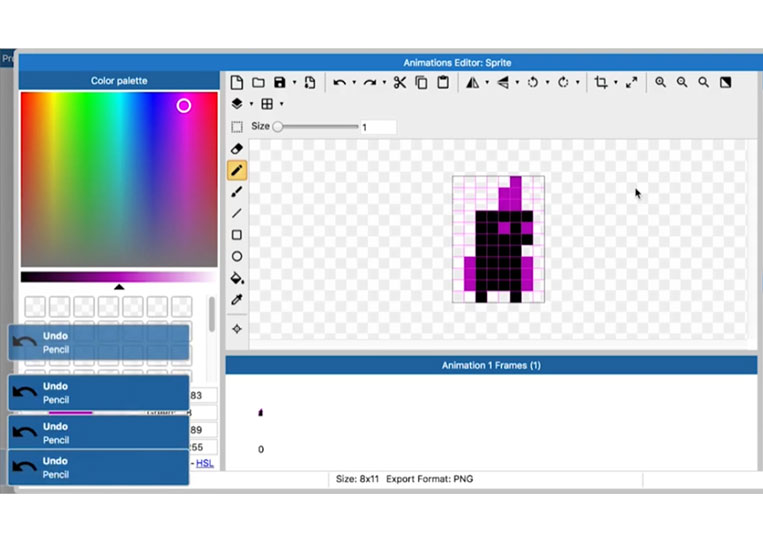Click the Animation 1 Frames (1) header
This screenshot has height=541, width=763.
click(x=491, y=365)
